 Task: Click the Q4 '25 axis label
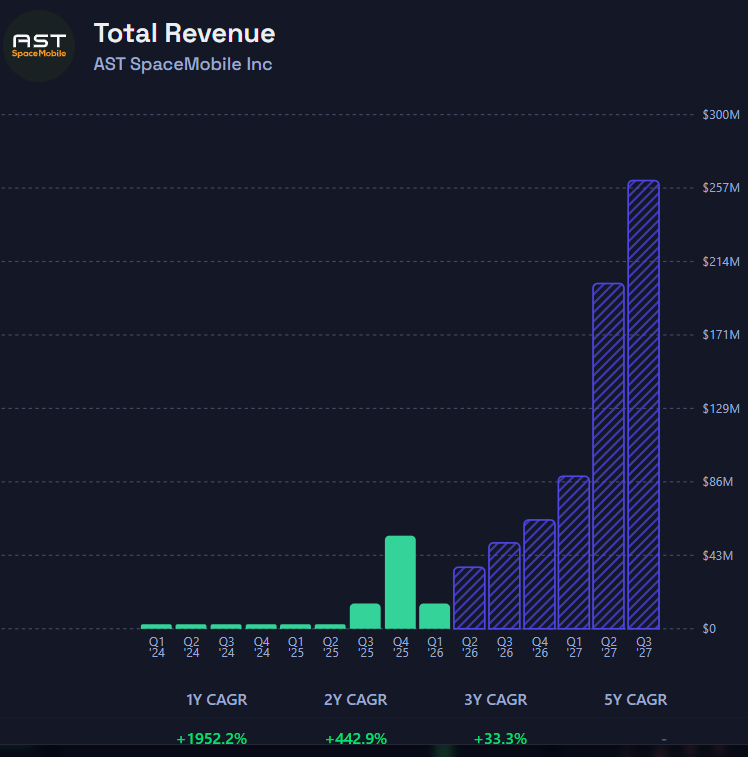coord(401,647)
